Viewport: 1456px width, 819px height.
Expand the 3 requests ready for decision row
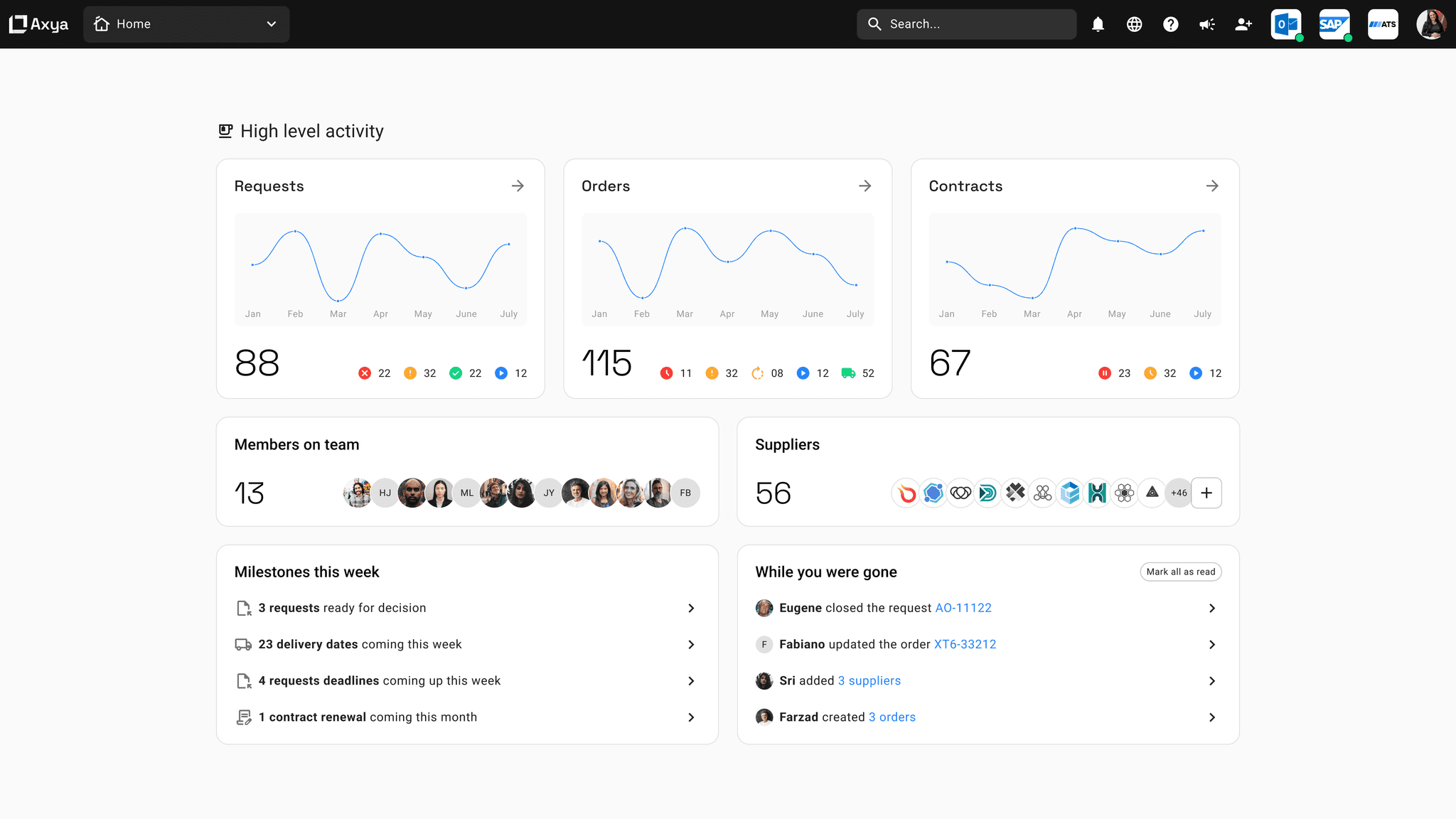pyautogui.click(x=690, y=608)
